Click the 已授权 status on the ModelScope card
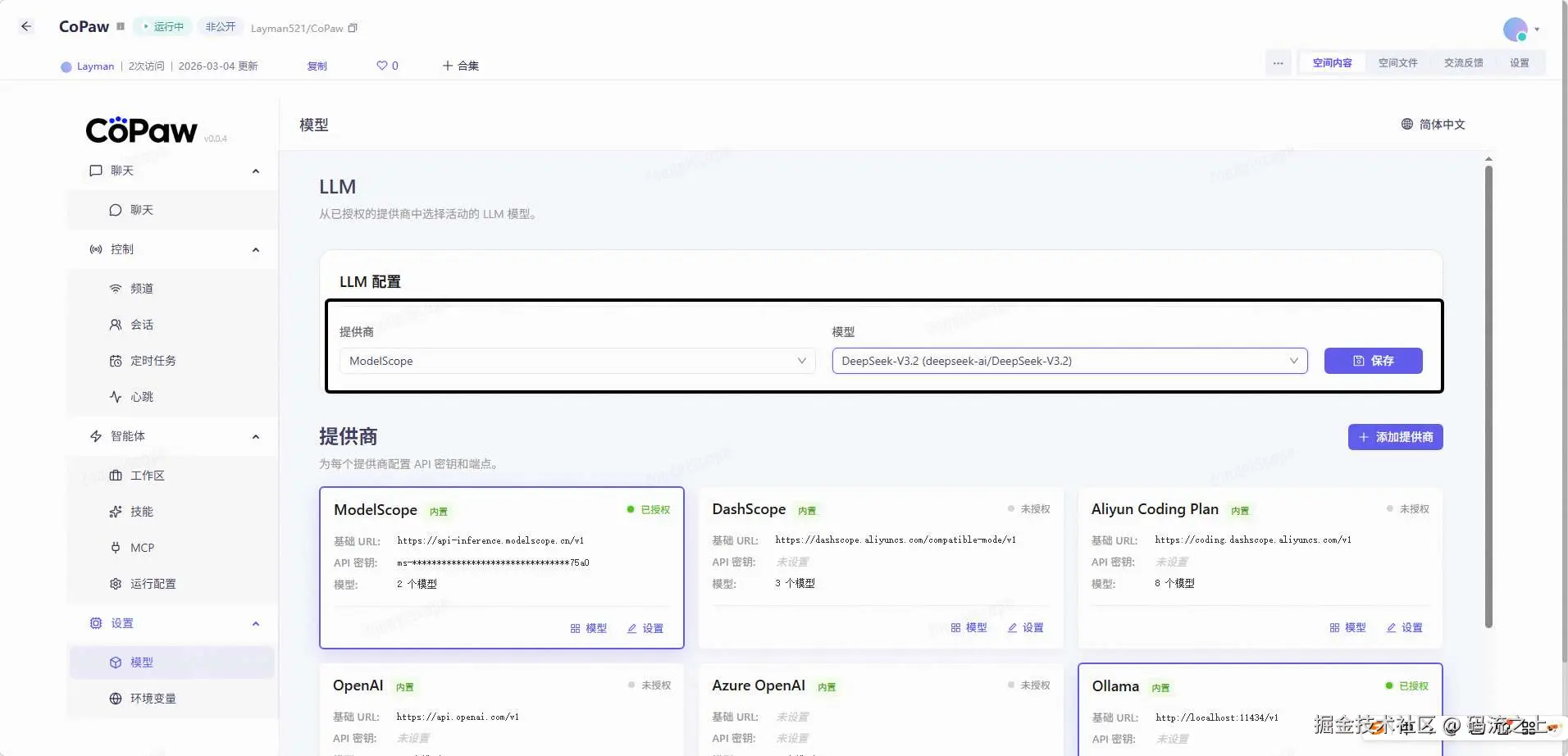Screen dimensions: 1568x756 (x=649, y=510)
